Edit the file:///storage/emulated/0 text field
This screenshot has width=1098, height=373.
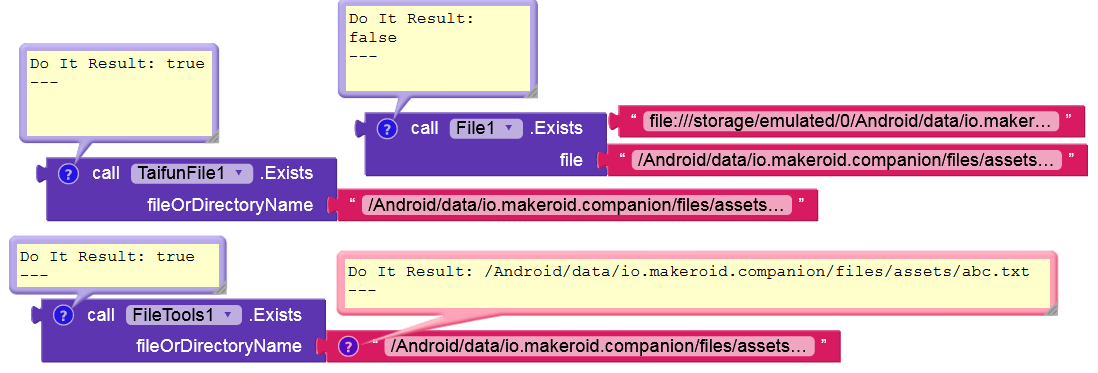pyautogui.click(x=850, y=122)
